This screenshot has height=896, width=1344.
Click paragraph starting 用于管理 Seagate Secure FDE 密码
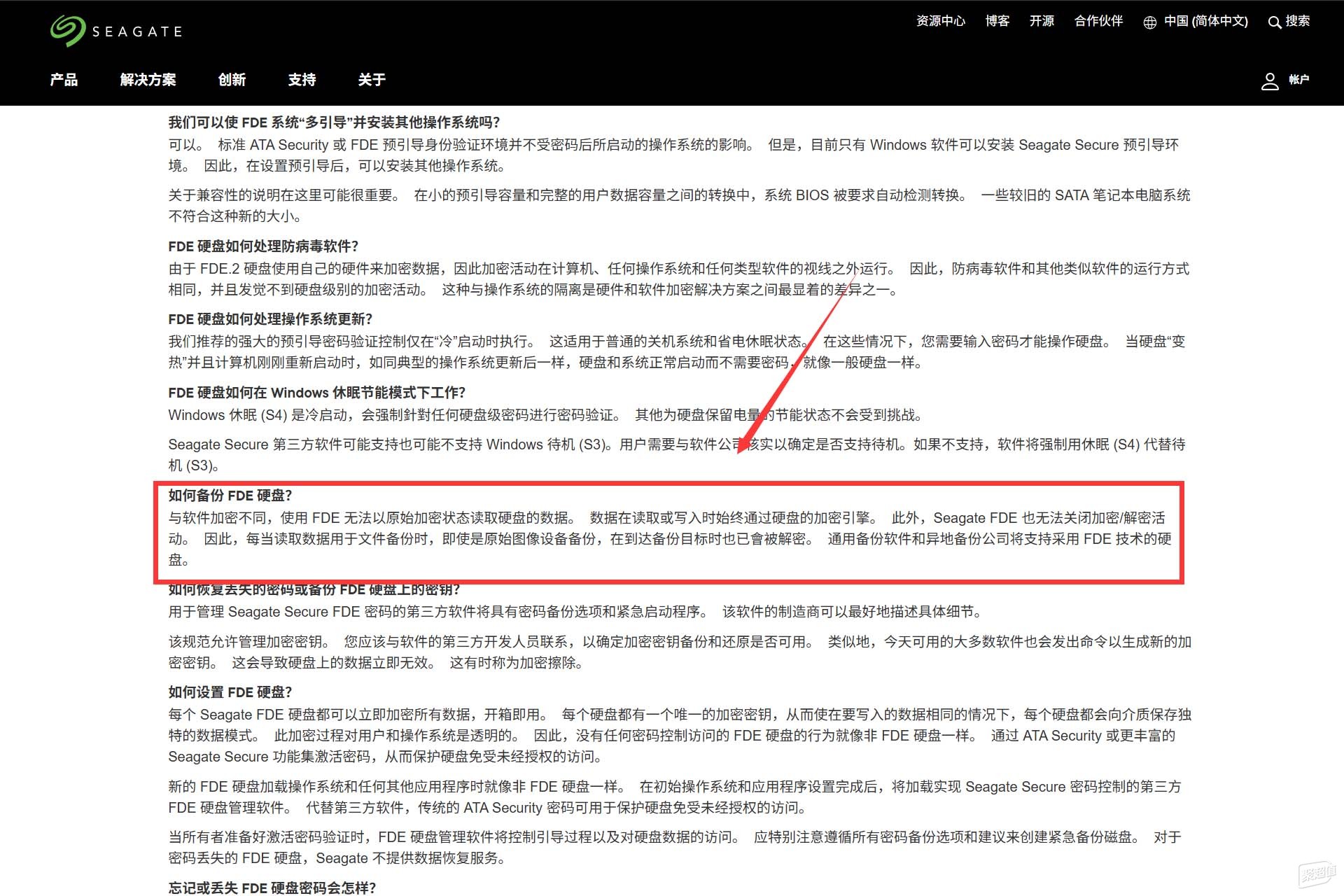[575, 612]
